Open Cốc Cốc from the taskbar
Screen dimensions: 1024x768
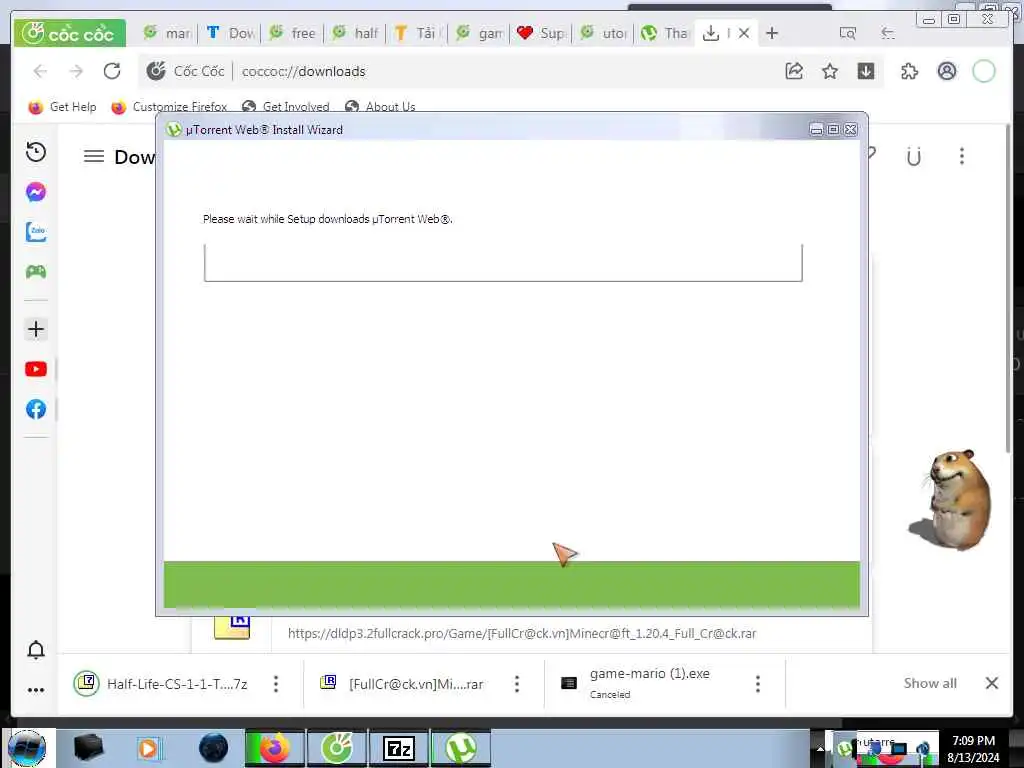click(x=337, y=748)
